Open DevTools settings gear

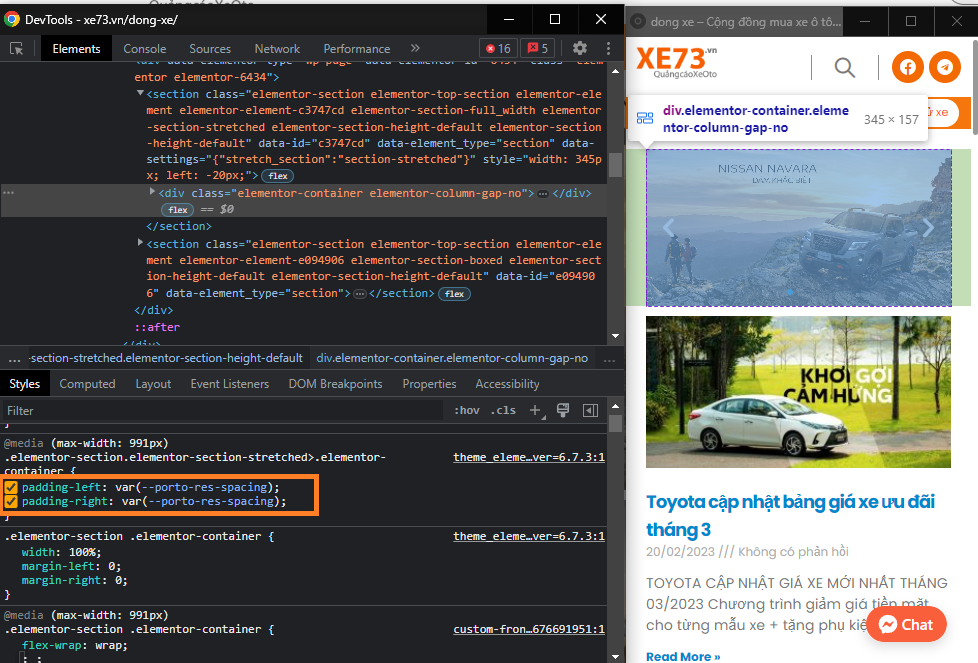(580, 48)
